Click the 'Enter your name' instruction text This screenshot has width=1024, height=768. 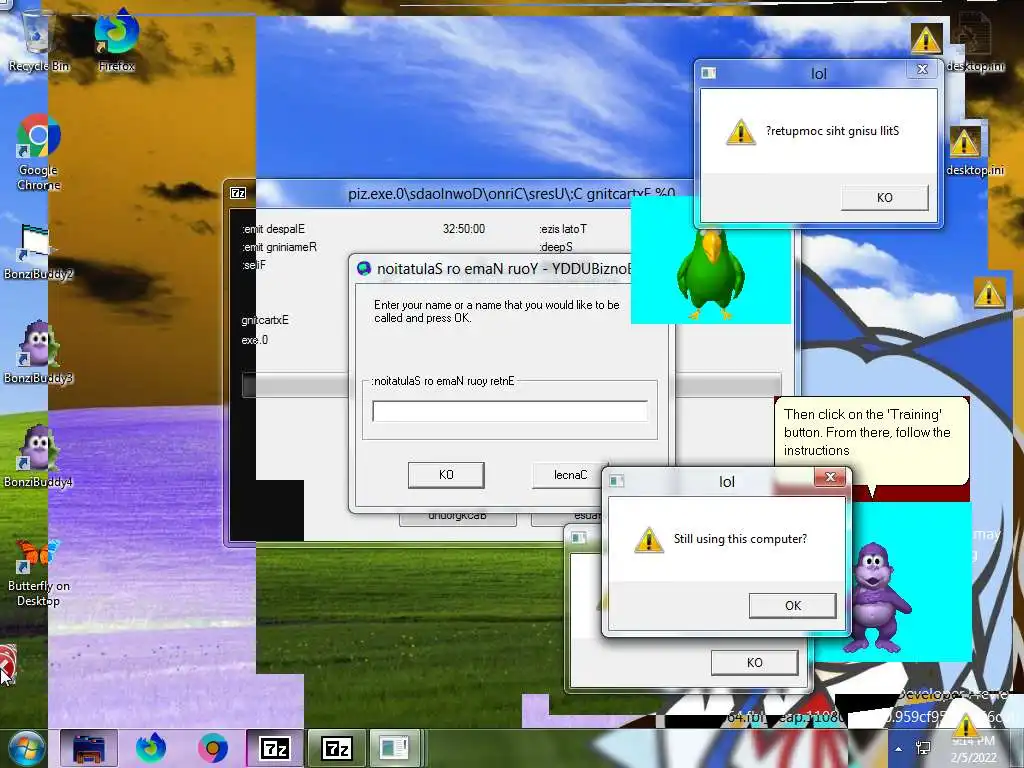[x=496, y=312]
